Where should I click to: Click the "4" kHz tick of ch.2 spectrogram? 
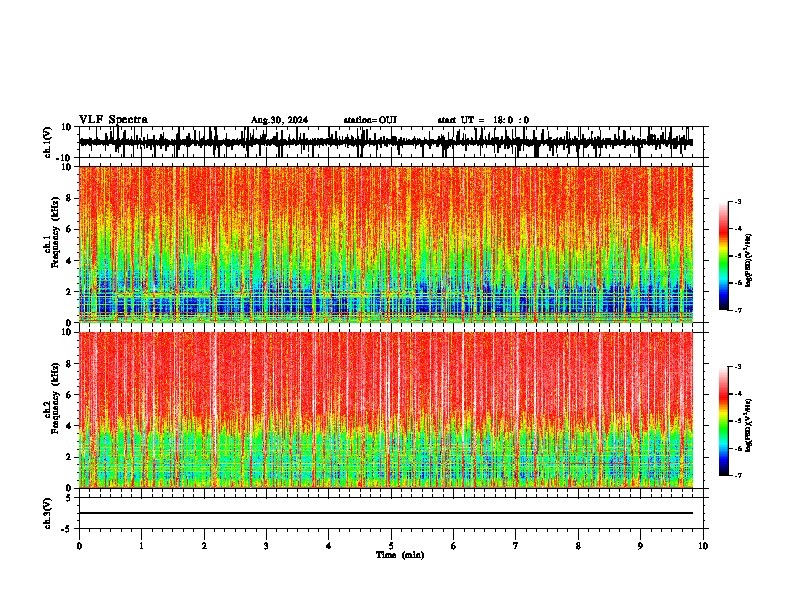tap(69, 426)
